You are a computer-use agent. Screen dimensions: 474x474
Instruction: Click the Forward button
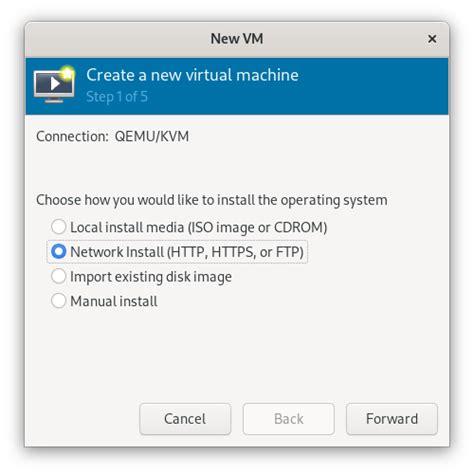pyautogui.click(x=392, y=419)
